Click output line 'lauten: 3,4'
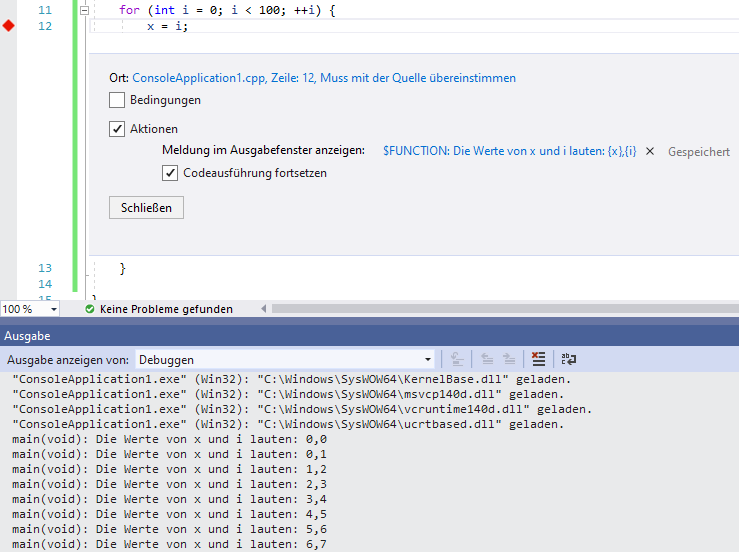739x552 pixels. [169, 499]
